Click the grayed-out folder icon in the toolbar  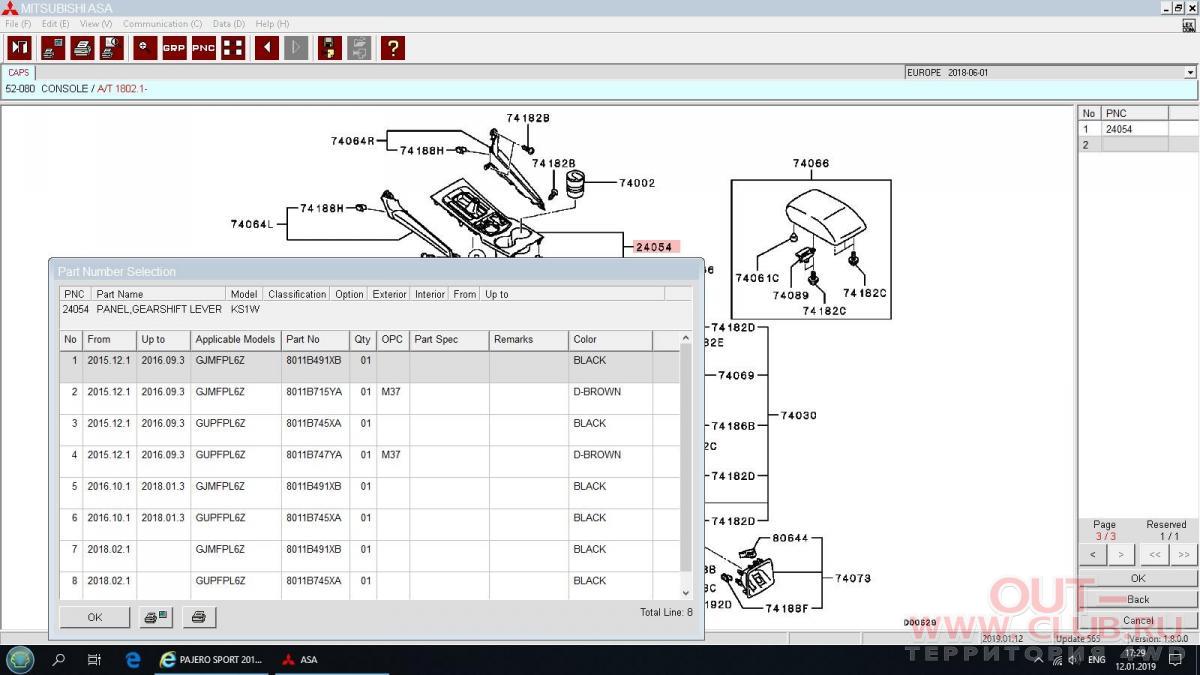[359, 47]
